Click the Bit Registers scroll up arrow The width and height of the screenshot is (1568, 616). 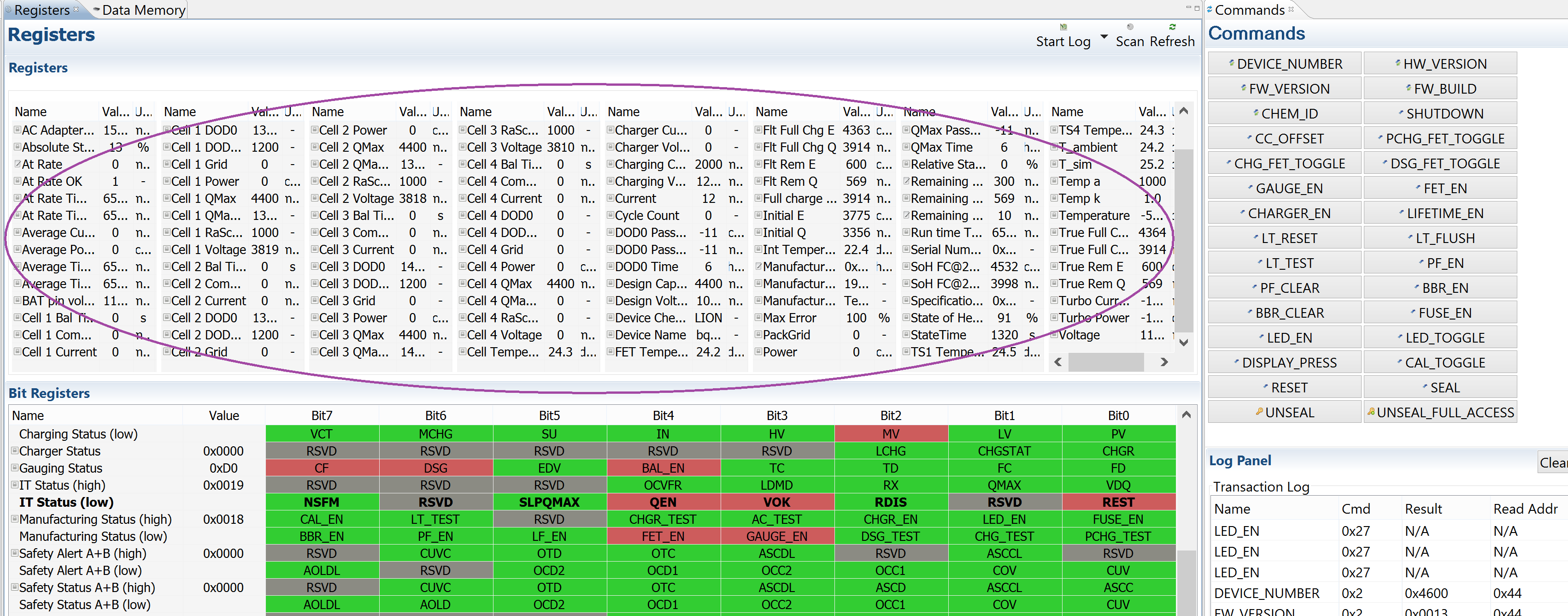point(1186,415)
